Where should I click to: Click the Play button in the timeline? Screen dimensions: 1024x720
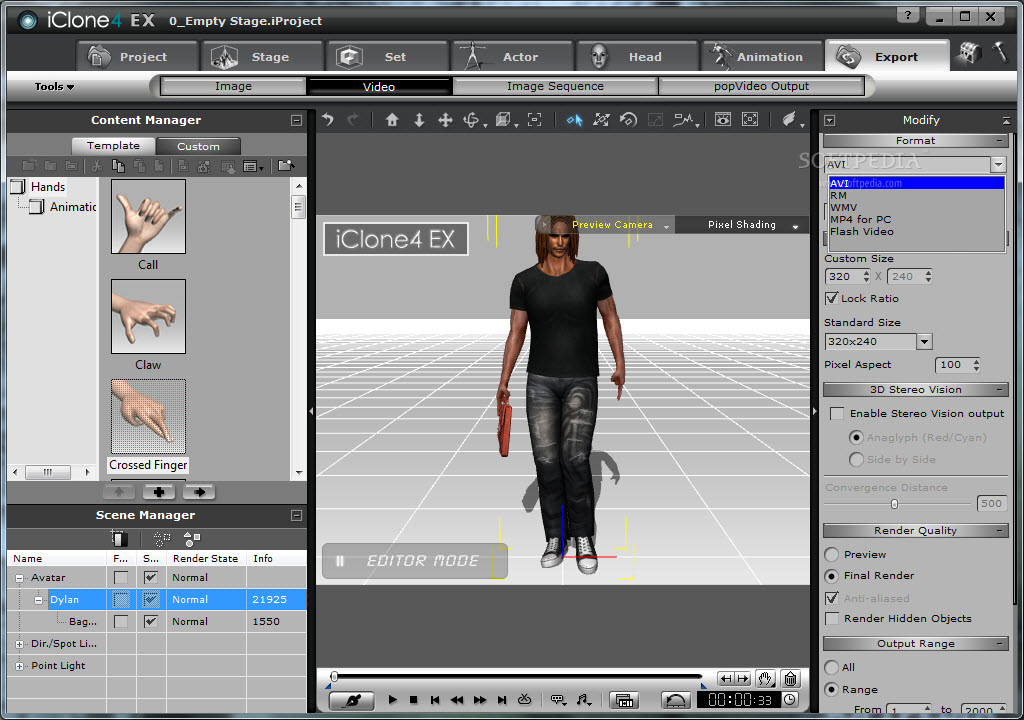[392, 700]
